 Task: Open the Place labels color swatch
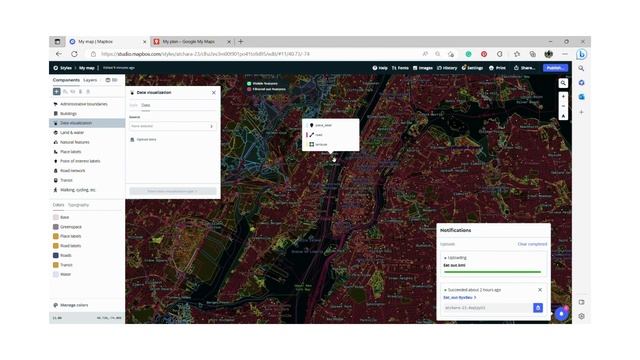(56, 236)
